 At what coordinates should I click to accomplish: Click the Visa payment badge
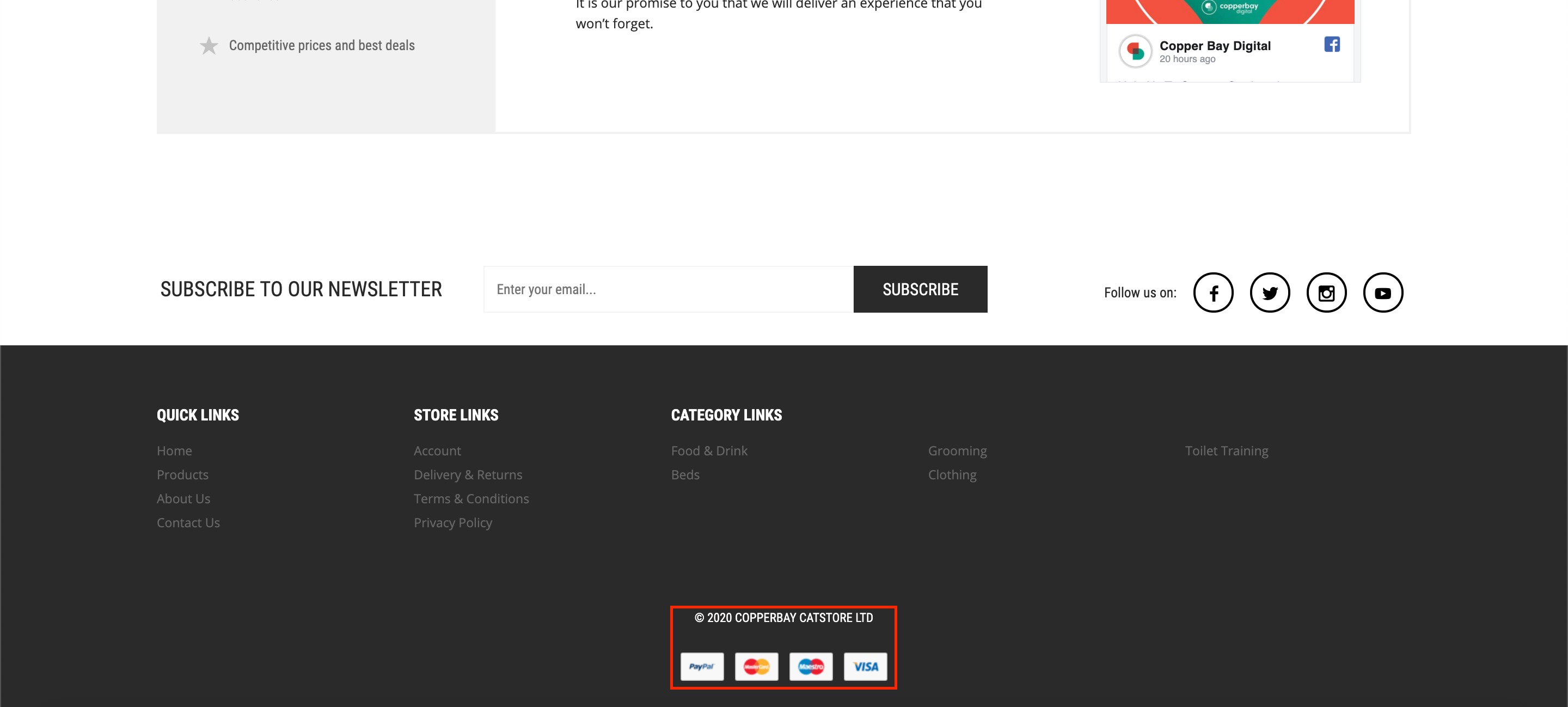point(865,666)
